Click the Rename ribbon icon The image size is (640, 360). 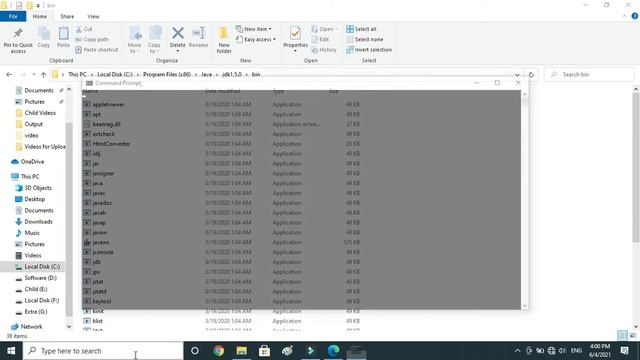click(198, 38)
